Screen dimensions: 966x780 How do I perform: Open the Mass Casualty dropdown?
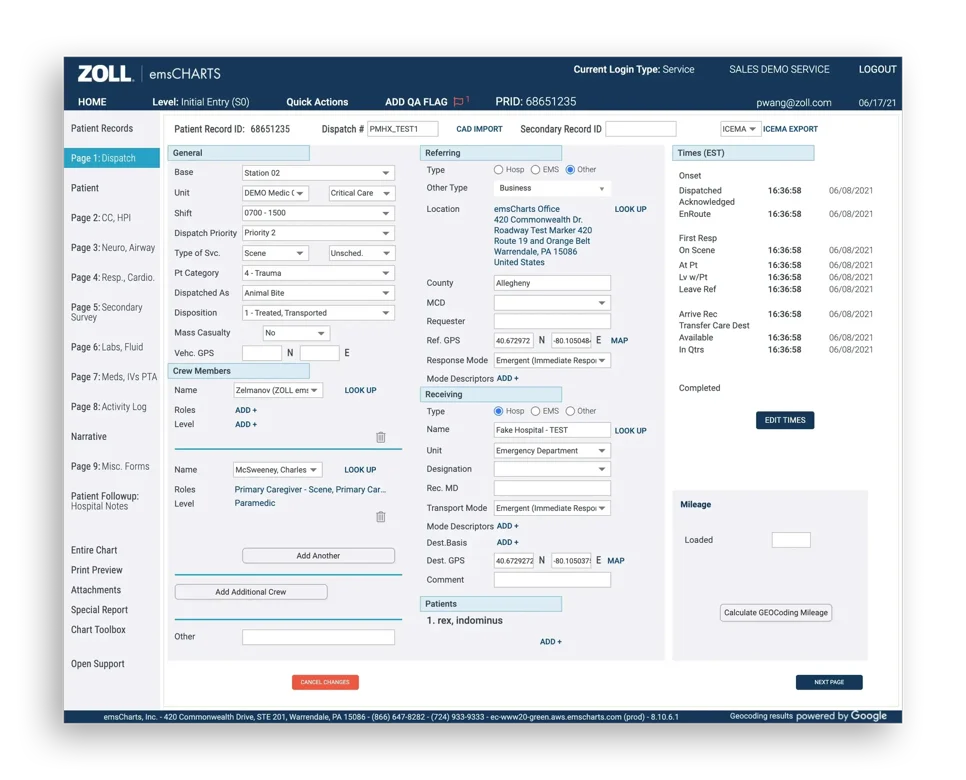[x=296, y=333]
